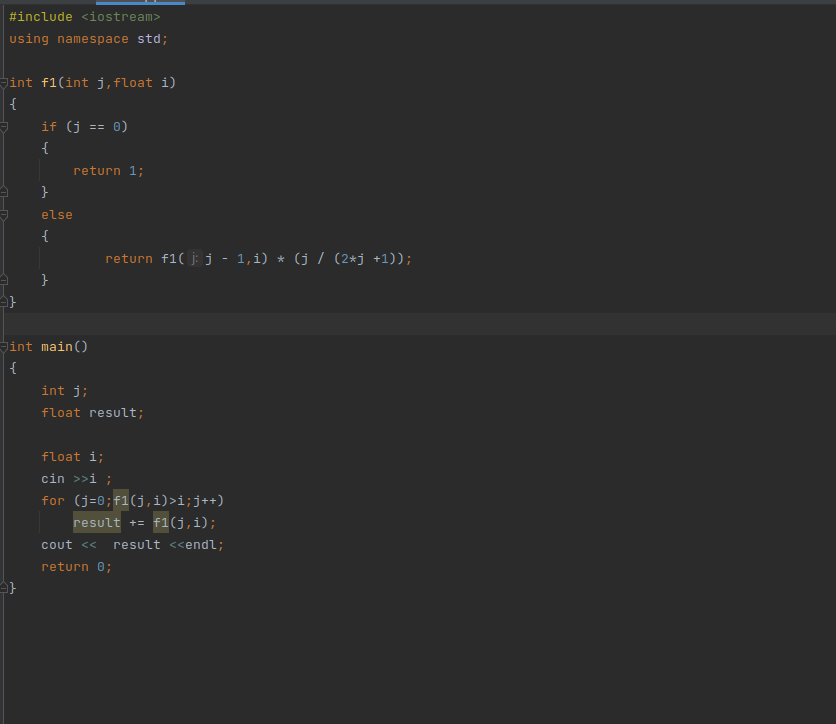836x724 pixels.
Task: Click the f1 function name in definition
Action: [49, 83]
